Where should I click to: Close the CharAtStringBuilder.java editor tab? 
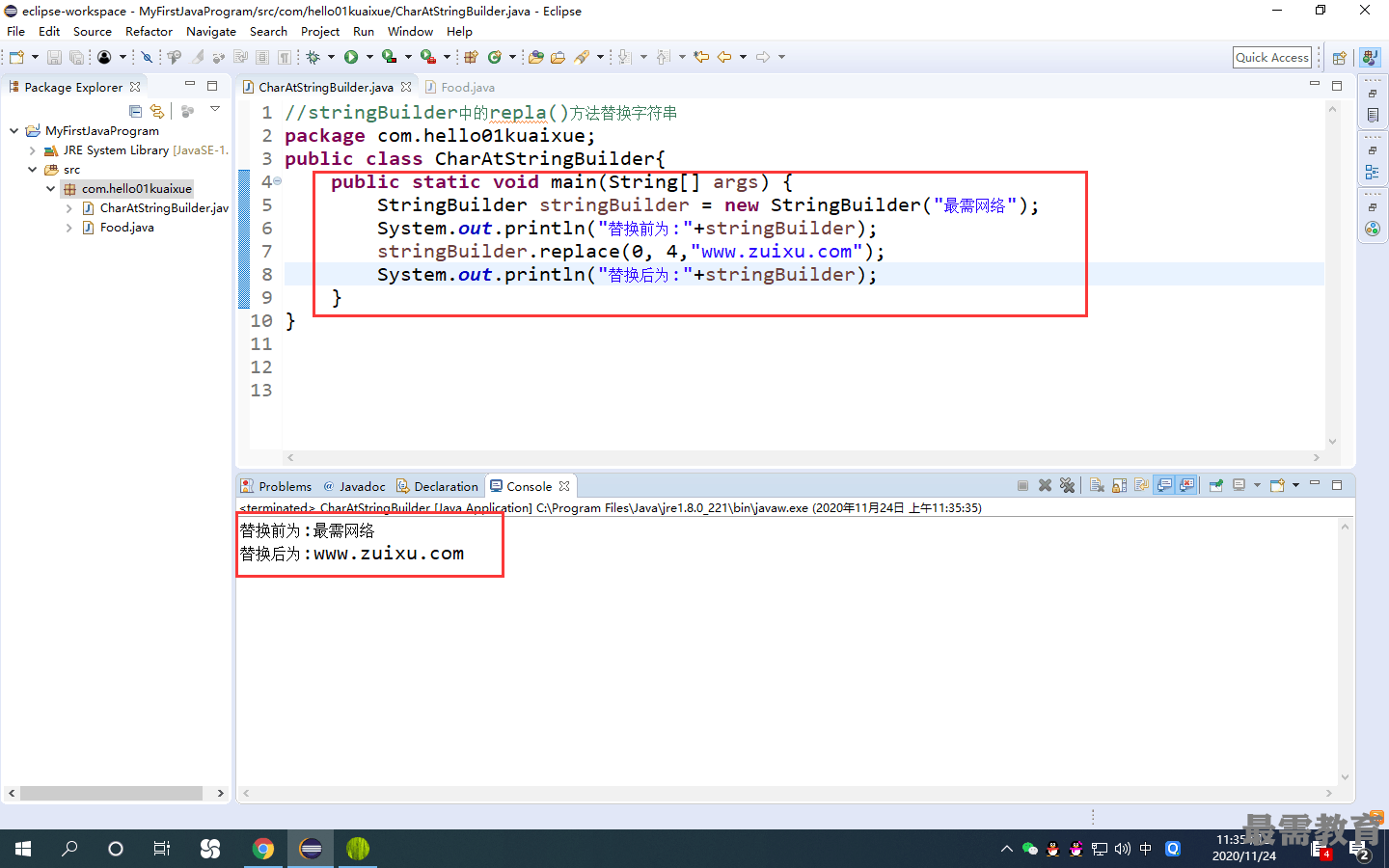406,87
